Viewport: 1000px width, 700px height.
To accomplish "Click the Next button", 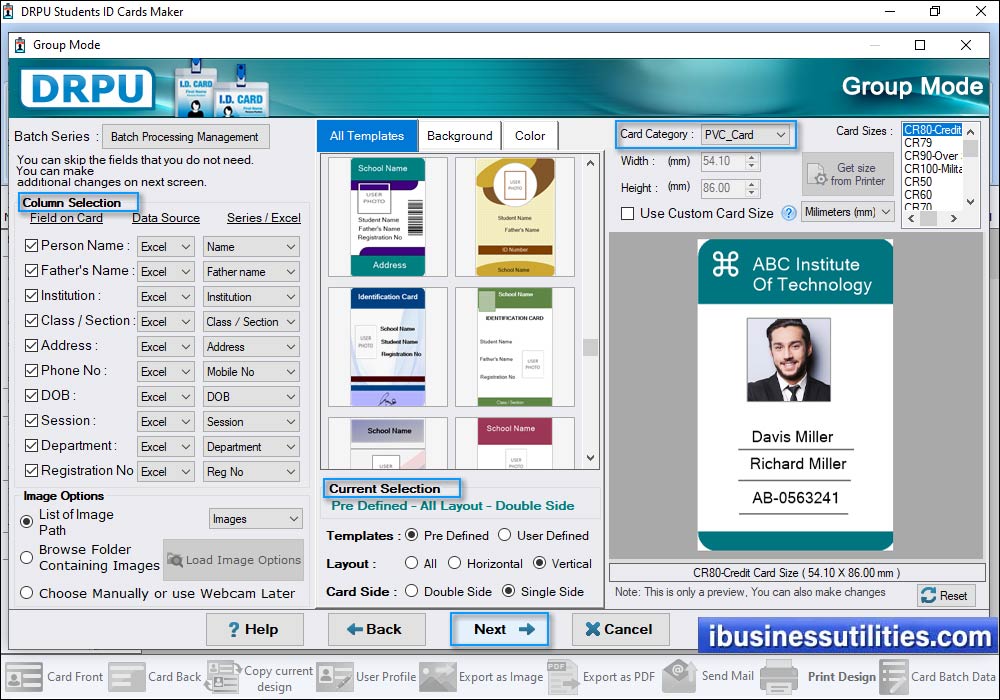I will tap(499, 630).
